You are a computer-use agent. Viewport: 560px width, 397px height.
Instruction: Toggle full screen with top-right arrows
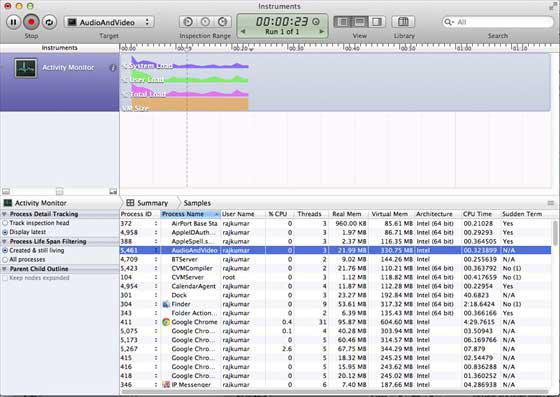click(x=553, y=6)
